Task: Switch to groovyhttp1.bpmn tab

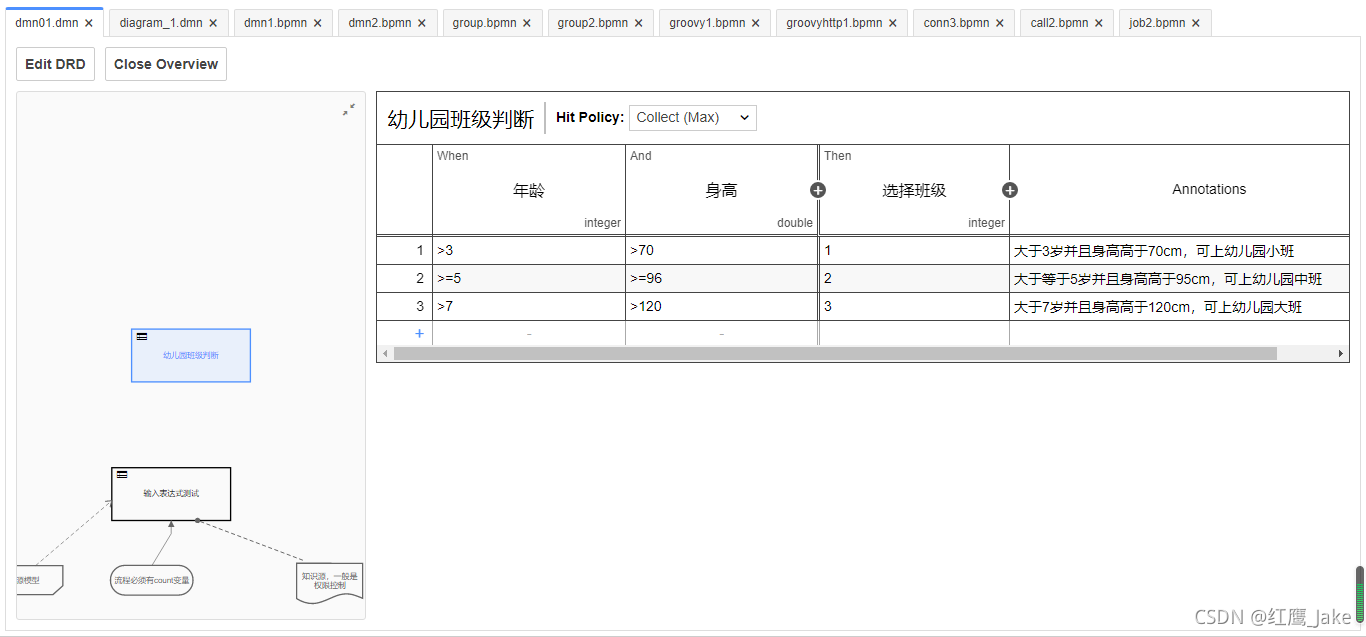Action: click(834, 23)
